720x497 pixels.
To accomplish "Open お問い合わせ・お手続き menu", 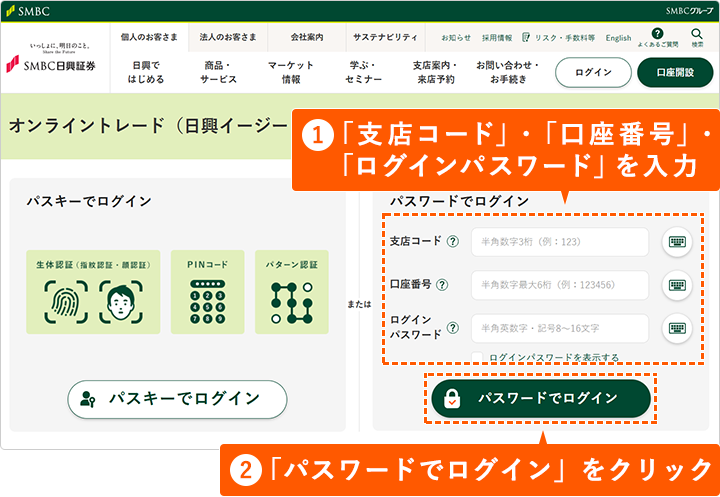I will 508,72.
